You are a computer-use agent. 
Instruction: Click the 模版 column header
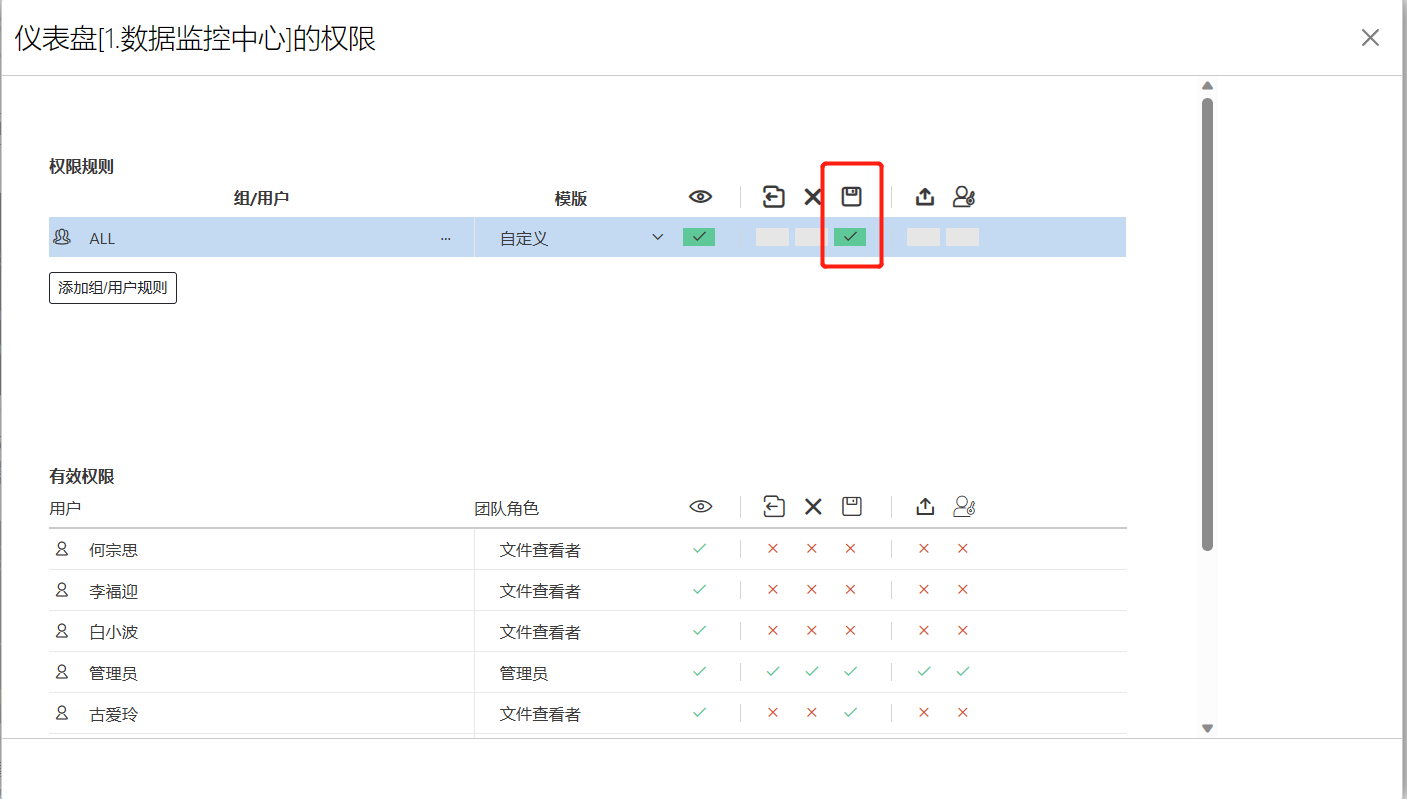point(571,198)
